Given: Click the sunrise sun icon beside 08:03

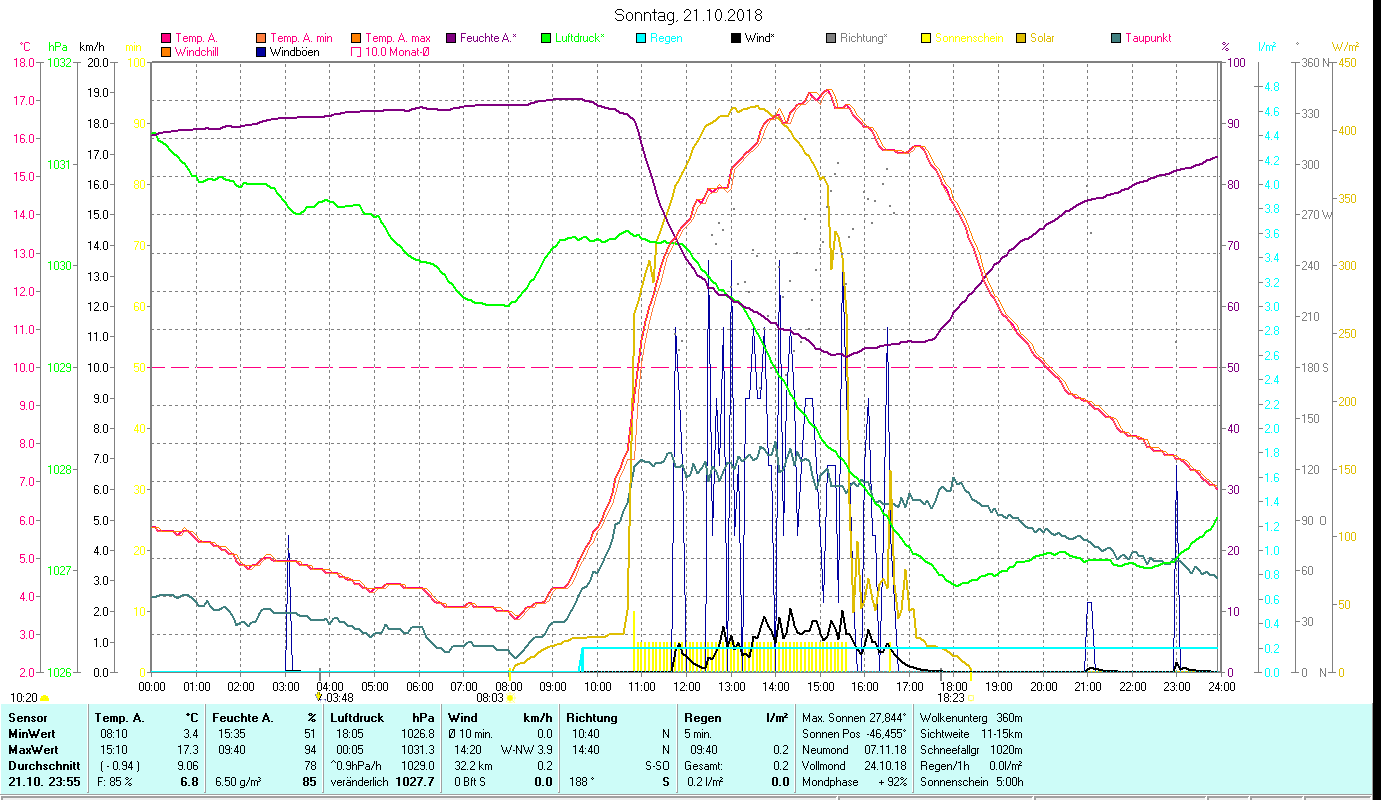Looking at the screenshot, I should [x=510, y=698].
